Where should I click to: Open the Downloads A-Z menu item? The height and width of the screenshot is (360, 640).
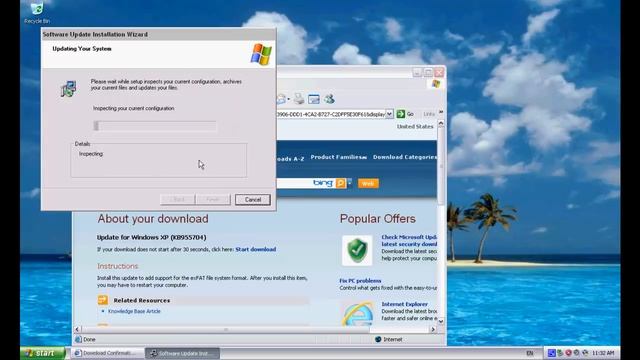(290, 159)
